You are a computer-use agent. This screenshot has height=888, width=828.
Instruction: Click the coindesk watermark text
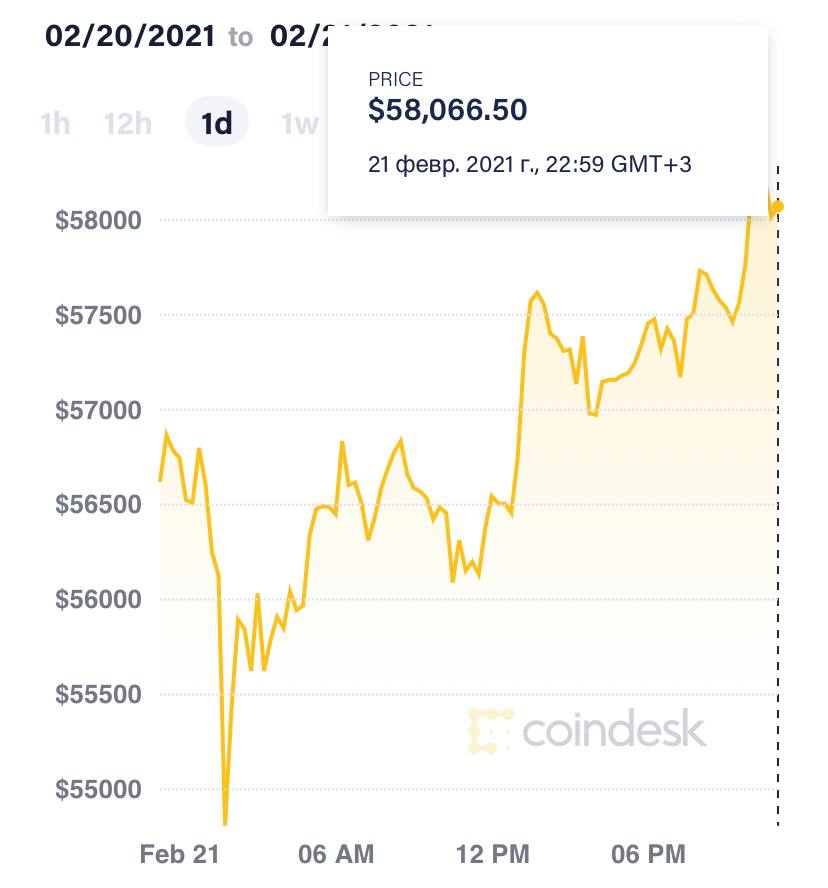click(614, 730)
